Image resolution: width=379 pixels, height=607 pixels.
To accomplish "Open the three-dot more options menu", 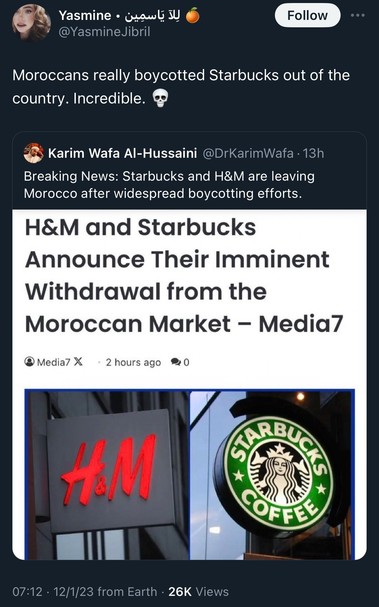I will 357,15.
